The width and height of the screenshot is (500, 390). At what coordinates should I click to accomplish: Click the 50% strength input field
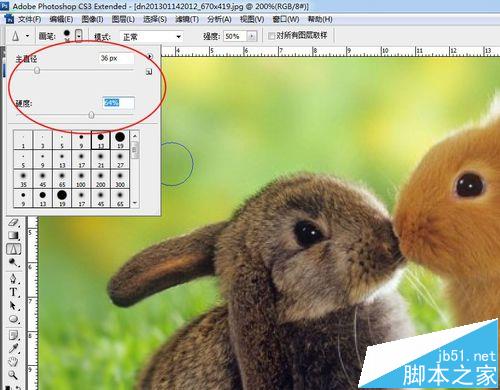click(235, 36)
